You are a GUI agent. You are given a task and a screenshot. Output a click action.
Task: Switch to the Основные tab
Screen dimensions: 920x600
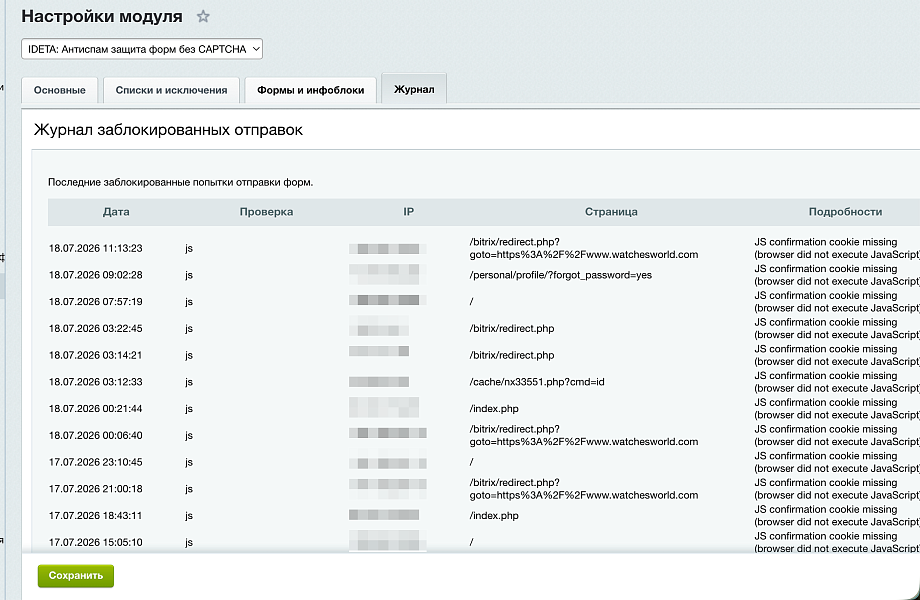click(x=60, y=90)
